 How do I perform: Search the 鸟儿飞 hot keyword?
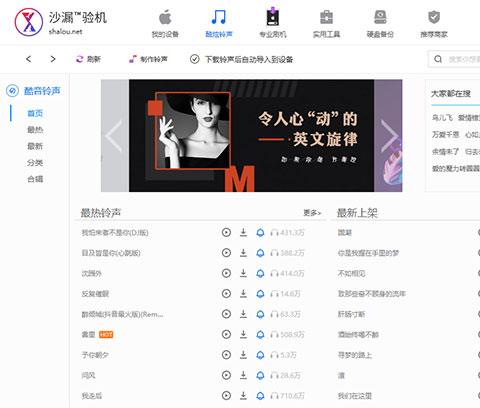442,117
